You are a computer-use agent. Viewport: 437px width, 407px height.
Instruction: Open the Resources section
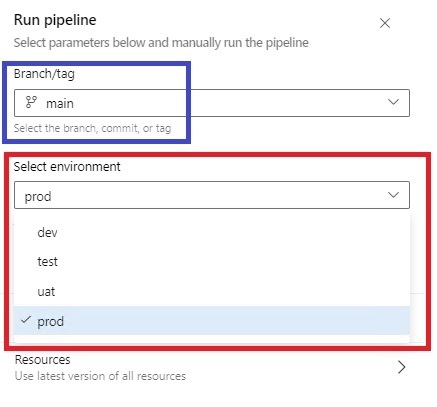(212, 367)
